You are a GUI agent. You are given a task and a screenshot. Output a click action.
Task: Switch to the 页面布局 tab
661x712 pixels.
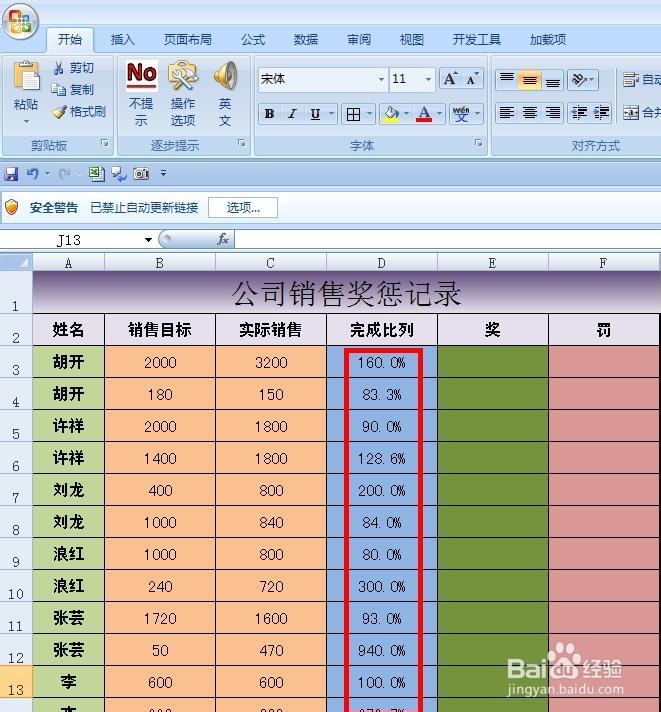pos(187,40)
